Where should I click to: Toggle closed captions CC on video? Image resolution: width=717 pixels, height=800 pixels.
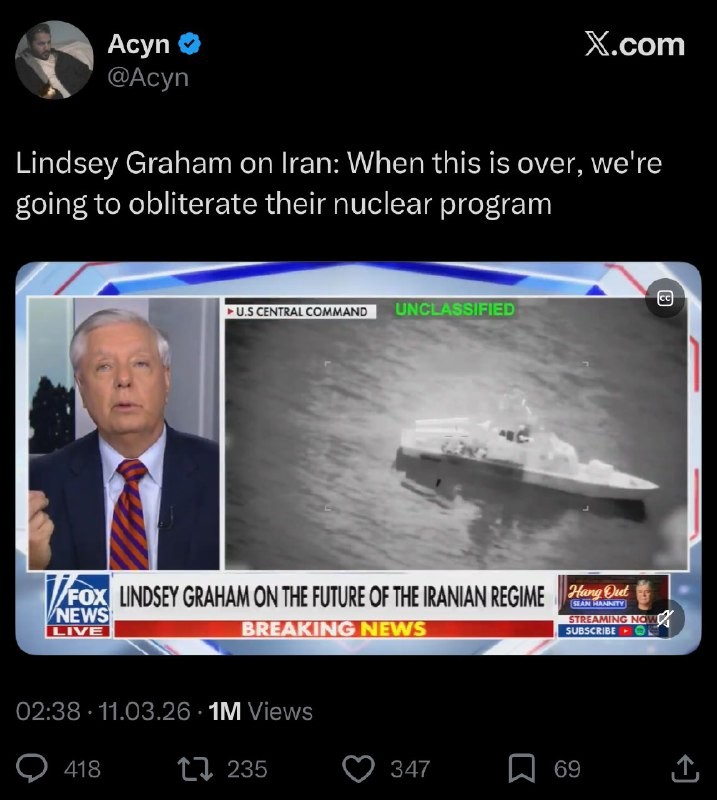tap(664, 298)
